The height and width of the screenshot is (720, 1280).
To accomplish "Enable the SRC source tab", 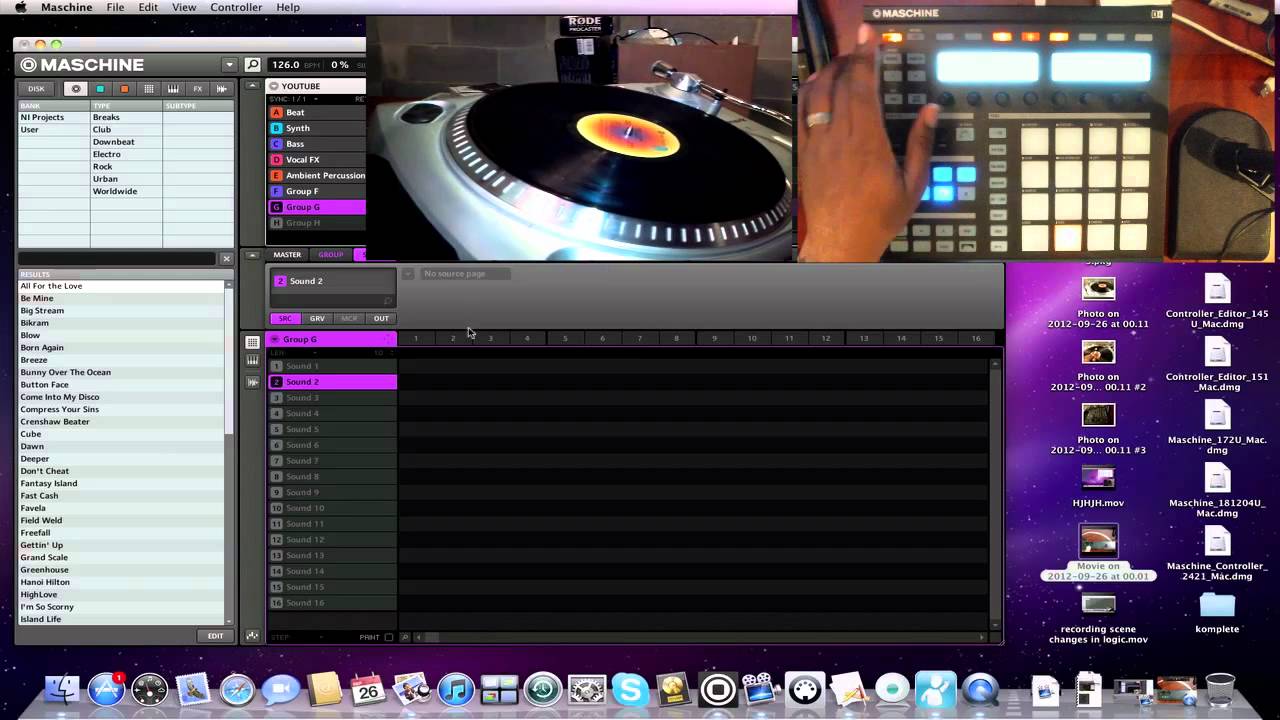I will pyautogui.click(x=285, y=318).
